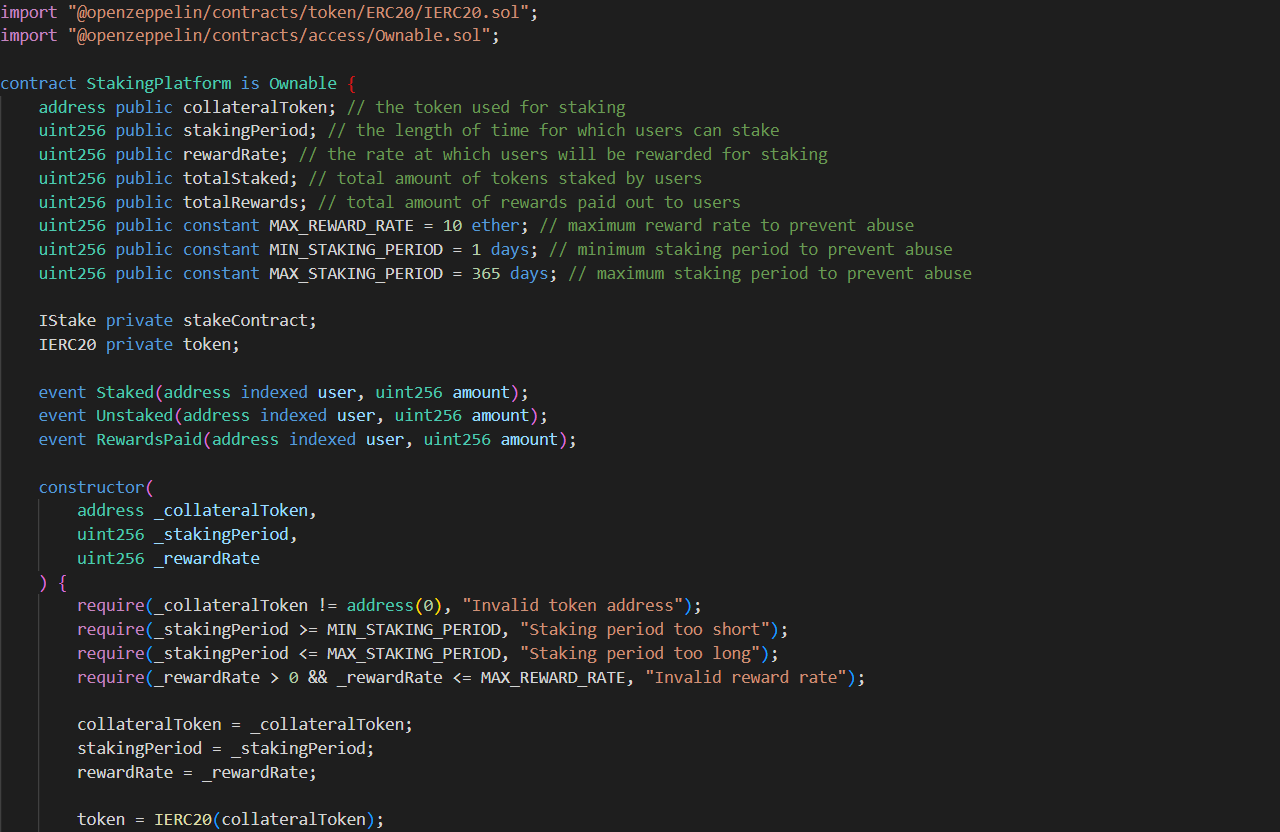
Task: Click the comment "minimum staking period to prevent abuse"
Action: point(751,249)
